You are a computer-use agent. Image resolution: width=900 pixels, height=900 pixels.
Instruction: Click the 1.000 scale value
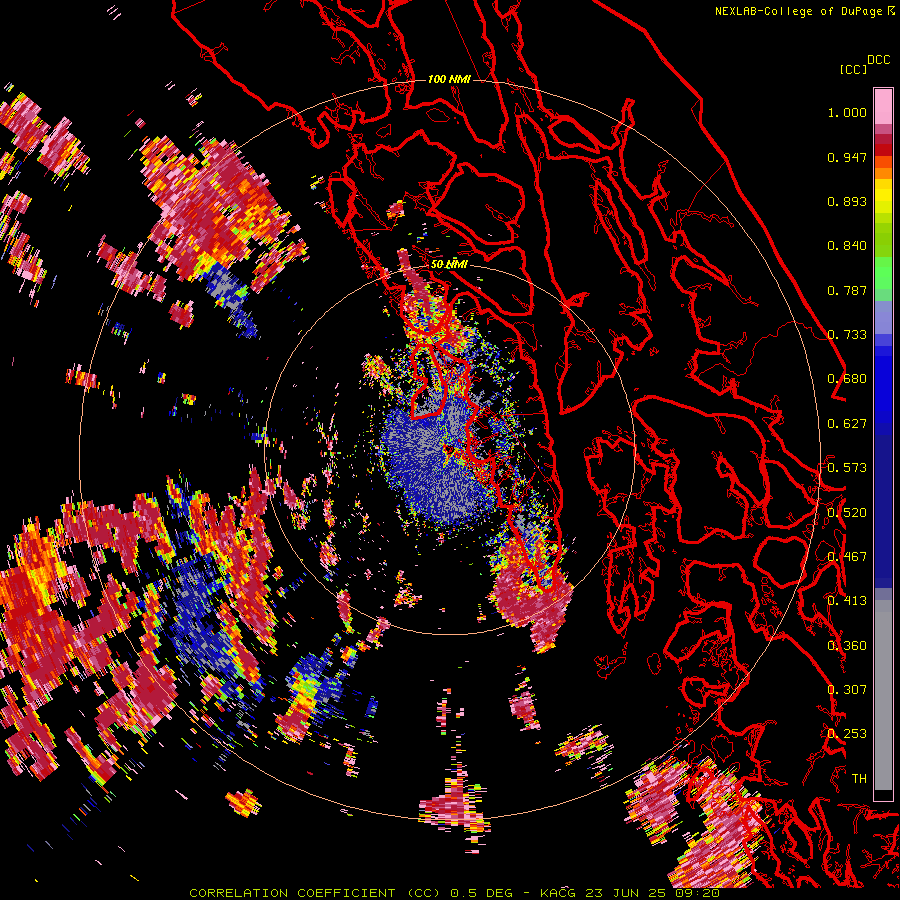(x=847, y=112)
